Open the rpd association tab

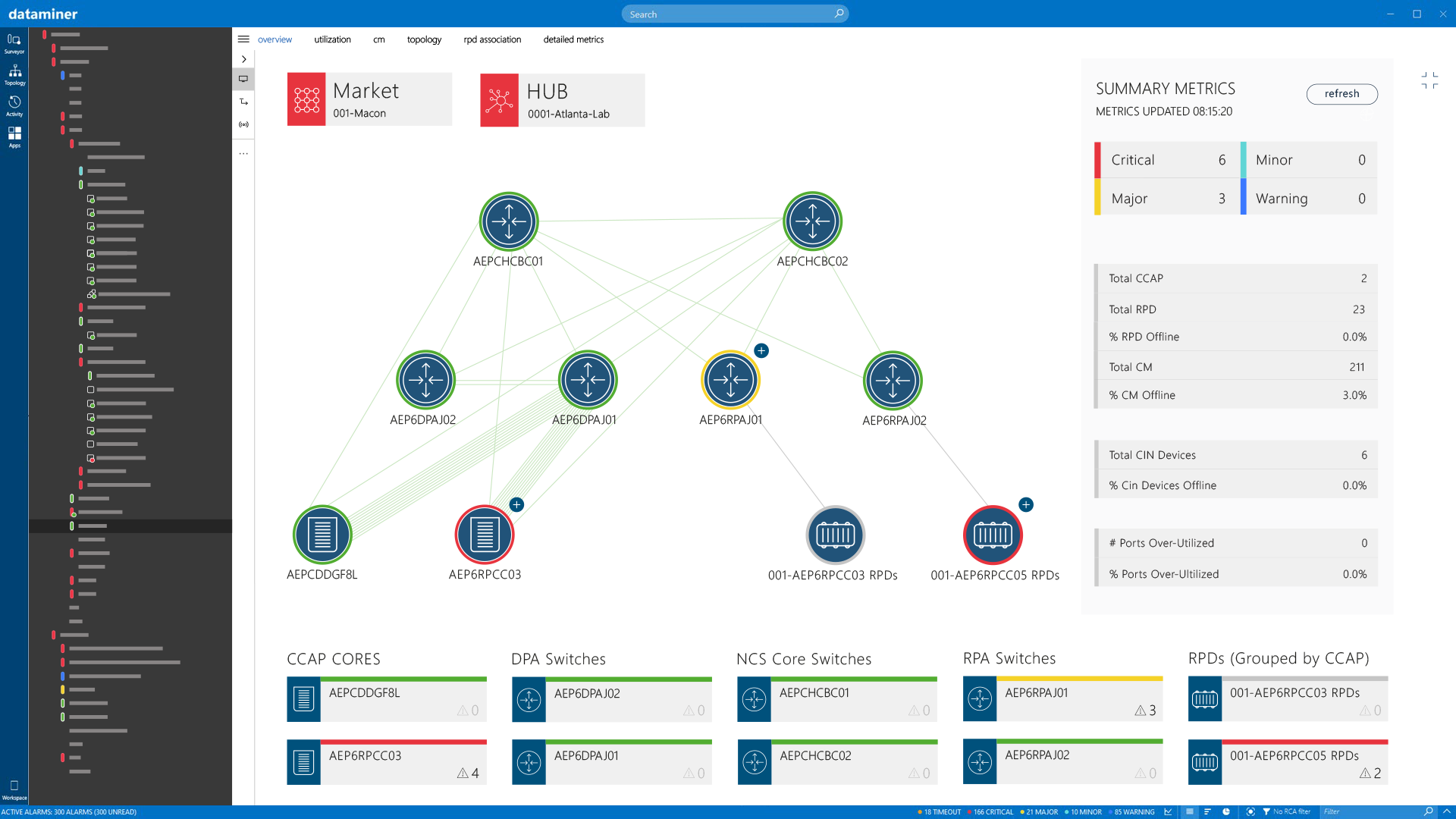pos(492,39)
